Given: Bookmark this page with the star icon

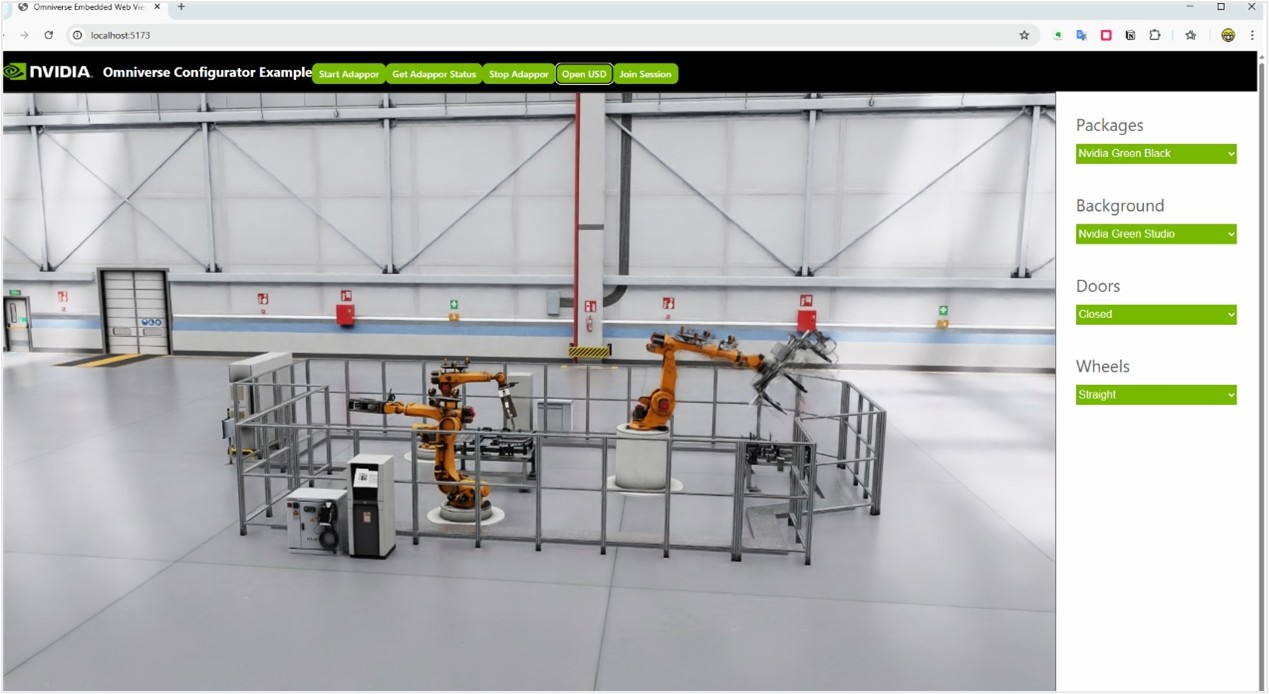Looking at the screenshot, I should [1024, 35].
